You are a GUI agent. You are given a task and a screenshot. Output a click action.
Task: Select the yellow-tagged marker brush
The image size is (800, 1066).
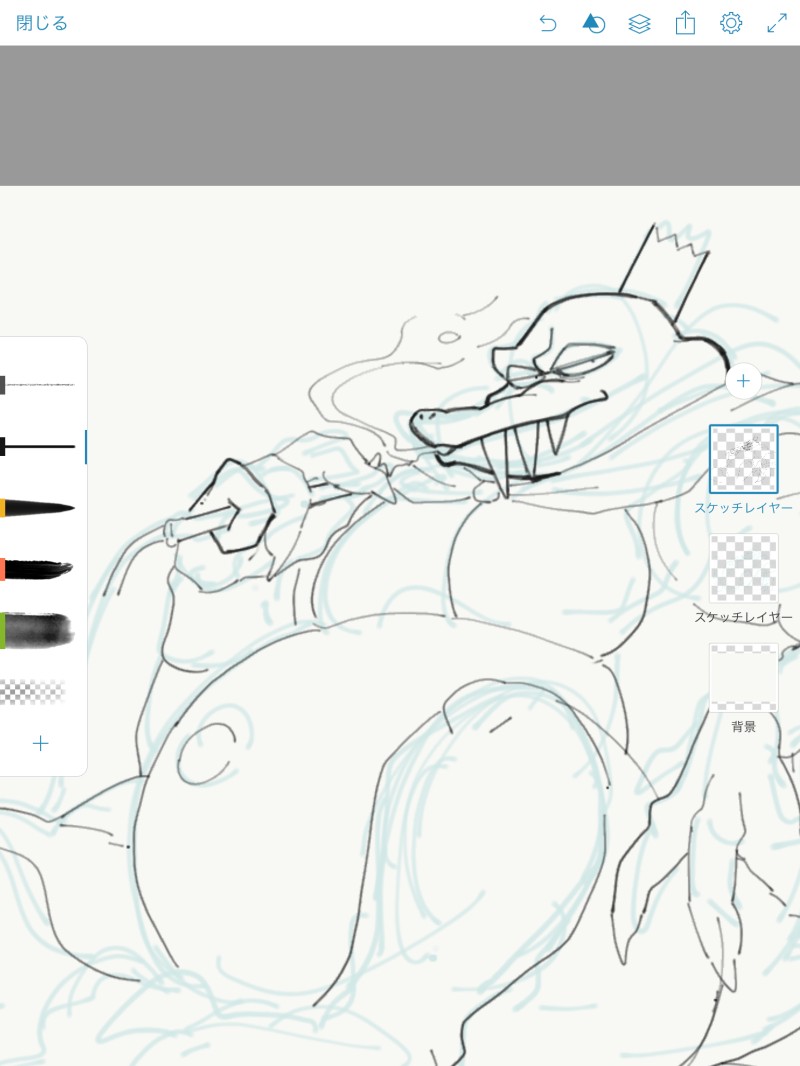[x=37, y=508]
